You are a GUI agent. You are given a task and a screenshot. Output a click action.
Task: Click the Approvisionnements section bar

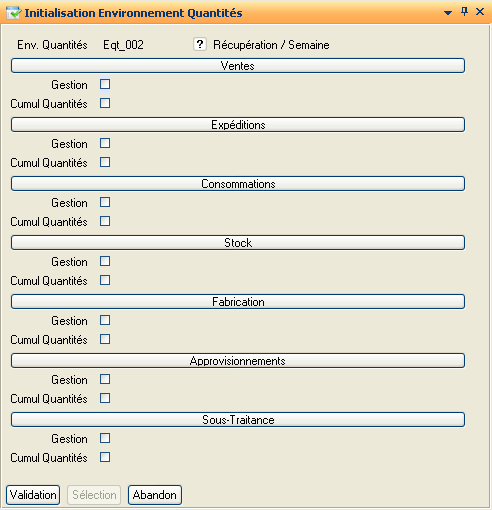(x=238, y=361)
